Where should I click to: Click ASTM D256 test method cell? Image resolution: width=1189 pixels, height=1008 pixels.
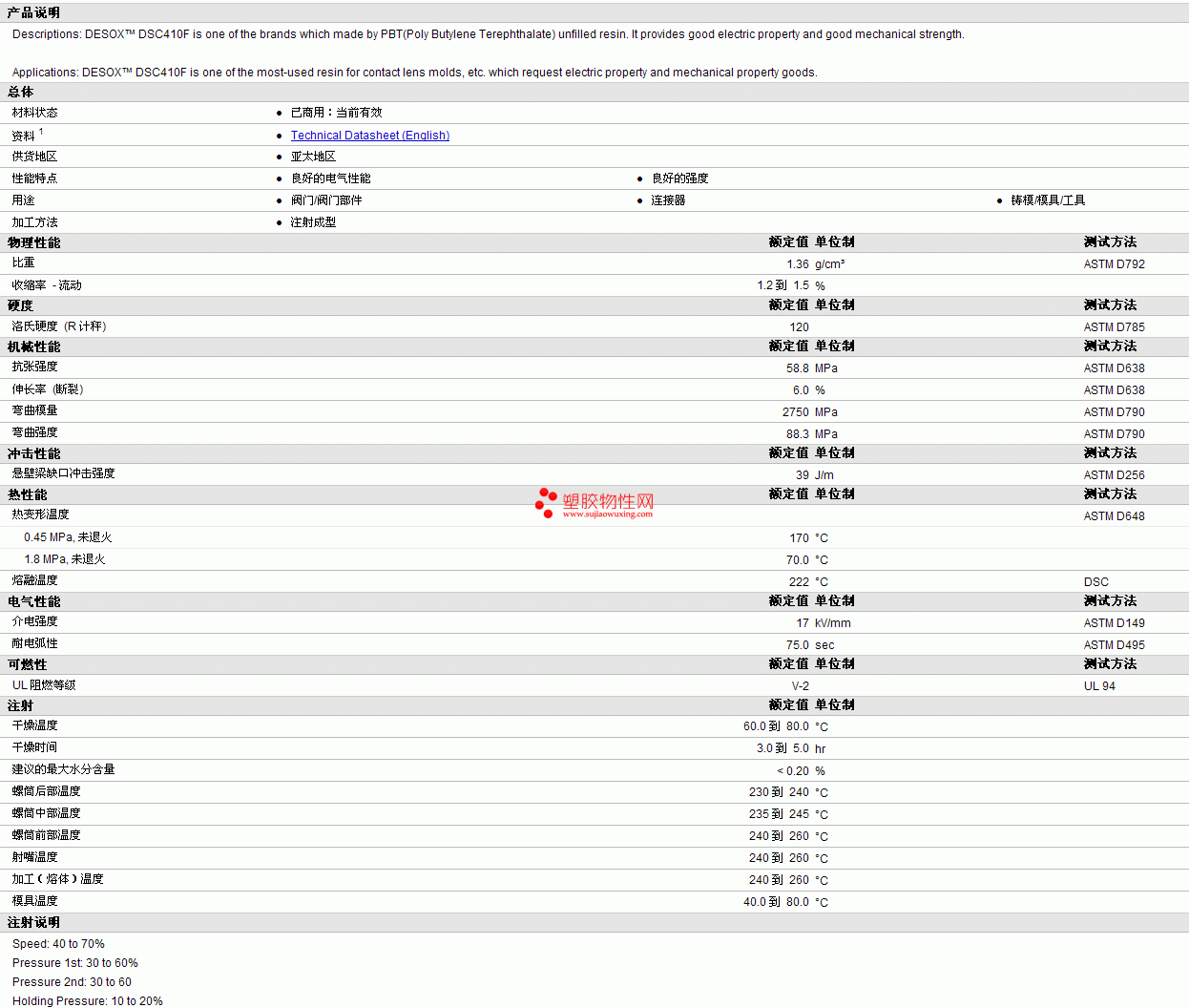1114,475
